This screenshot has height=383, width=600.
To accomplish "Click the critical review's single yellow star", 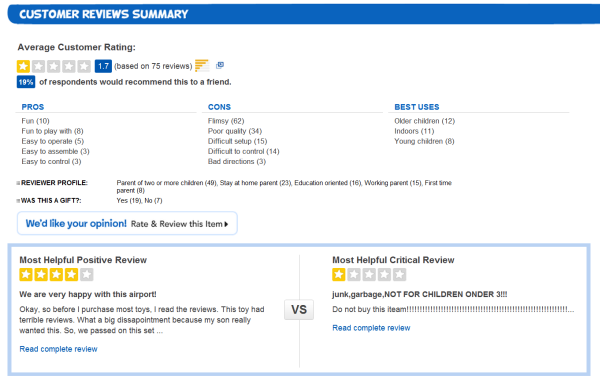I will 339,275.
